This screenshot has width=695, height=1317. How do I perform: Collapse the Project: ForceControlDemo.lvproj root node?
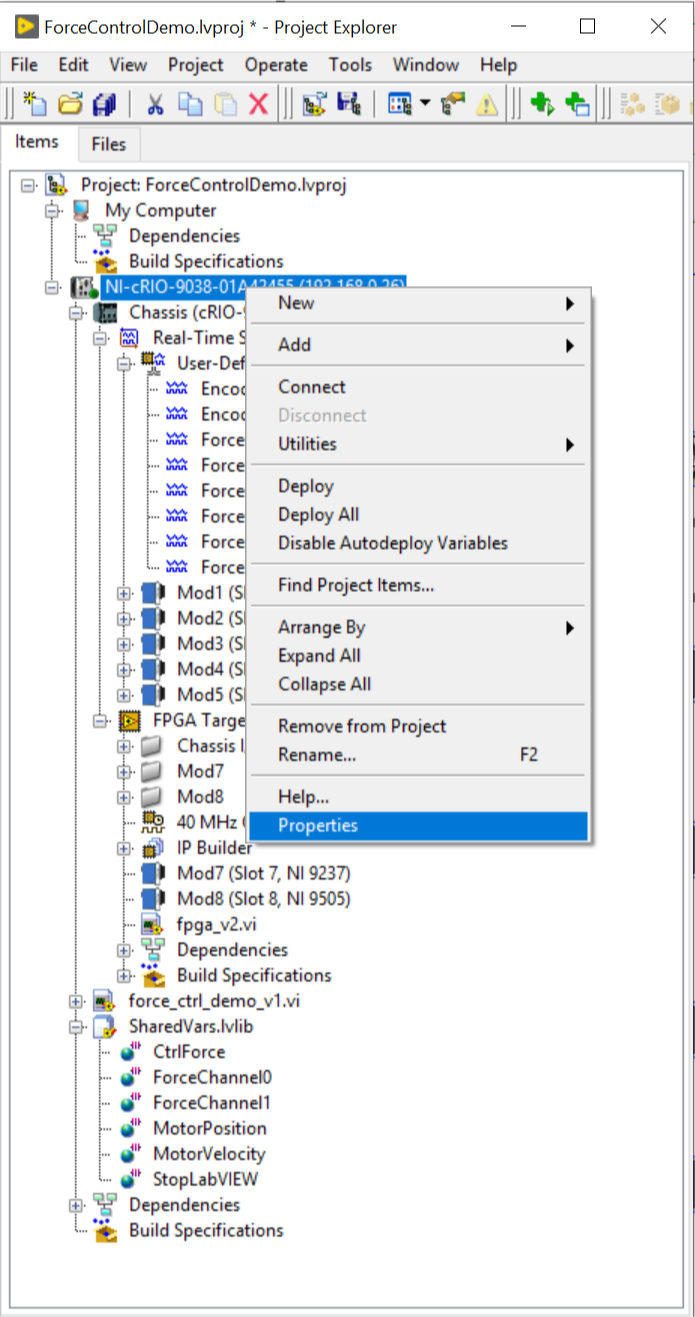coord(28,185)
